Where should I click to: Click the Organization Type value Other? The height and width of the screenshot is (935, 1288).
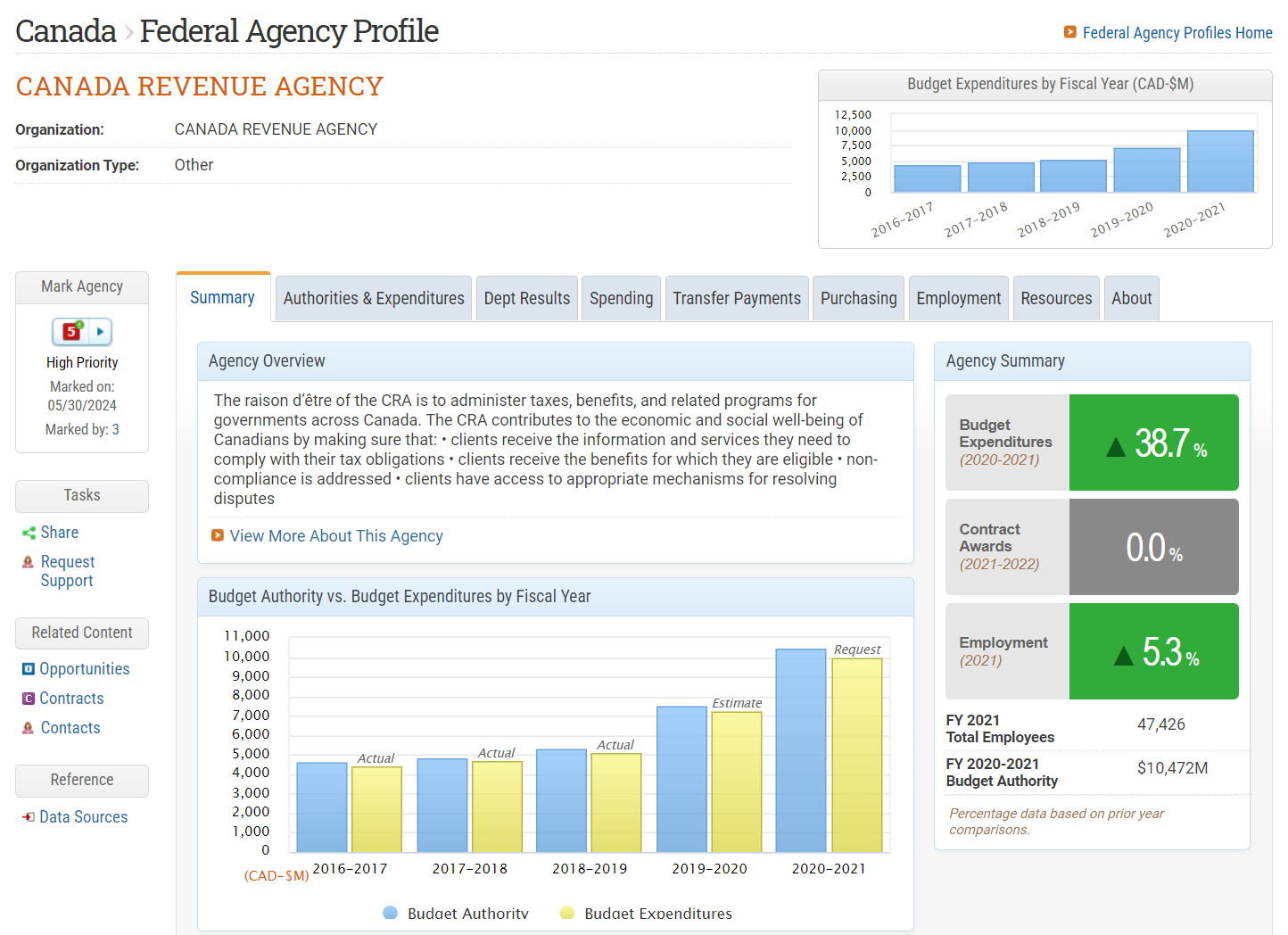[x=194, y=165]
